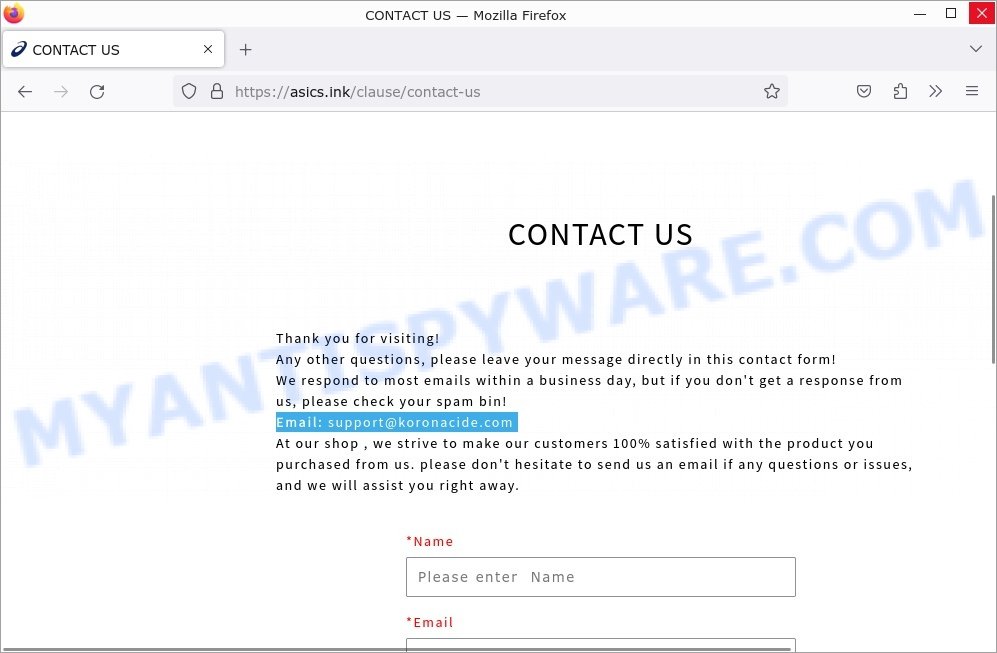Screen dimensions: 997x653
Task: Open the Firefox hamburger application menu
Action: 972,91
